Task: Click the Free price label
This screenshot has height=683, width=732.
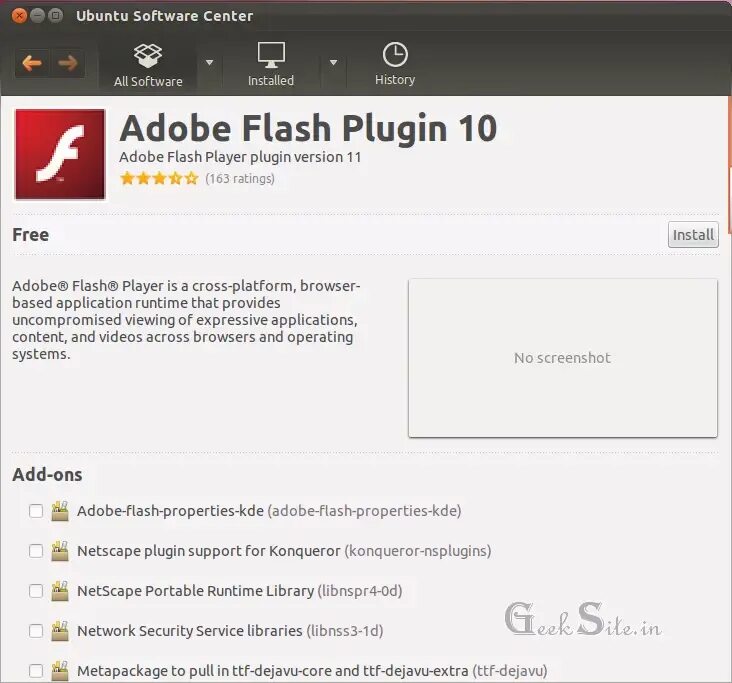Action: coord(30,234)
